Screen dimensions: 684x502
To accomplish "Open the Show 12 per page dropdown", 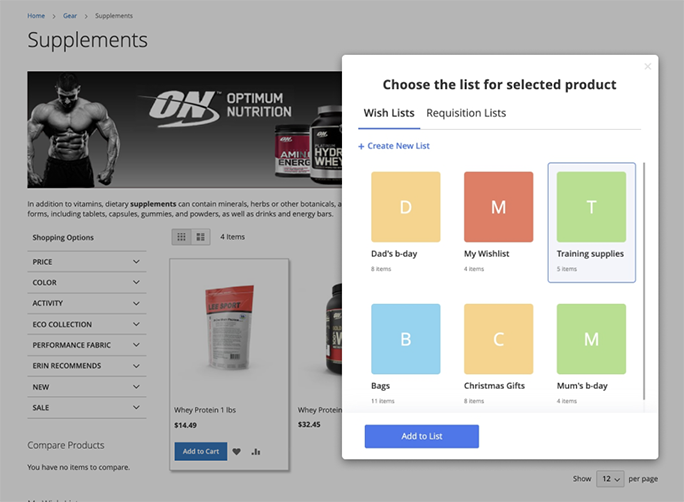I will [x=610, y=479].
